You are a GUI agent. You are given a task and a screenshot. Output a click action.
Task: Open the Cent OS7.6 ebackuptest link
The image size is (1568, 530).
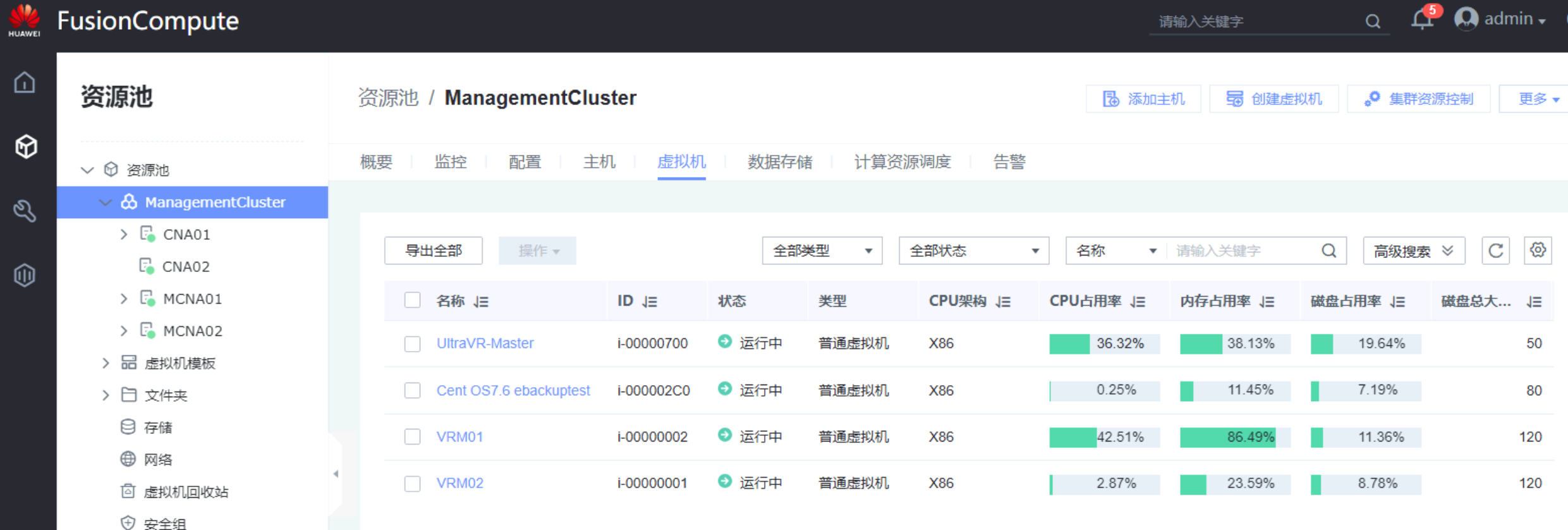click(513, 390)
